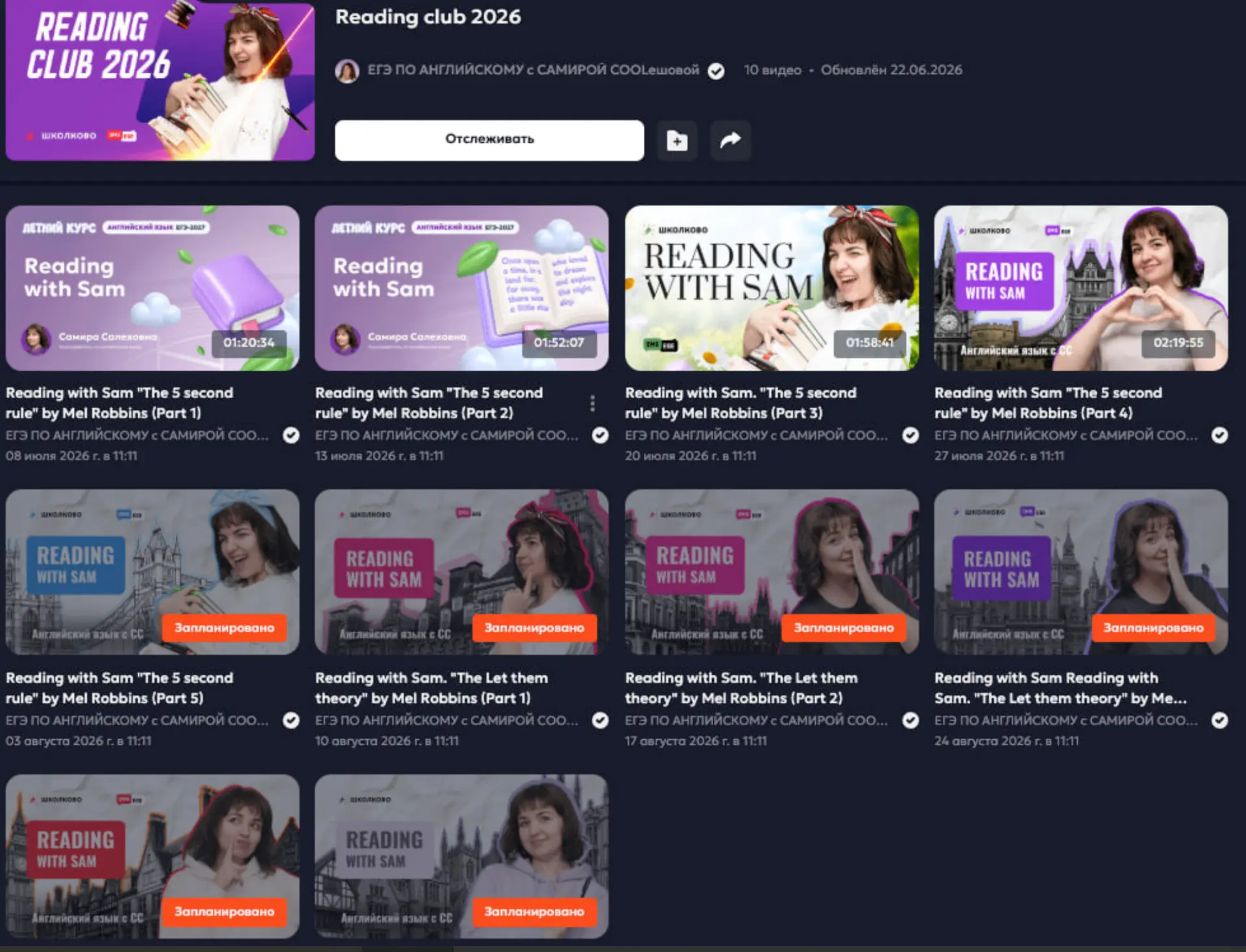Open thumbnail of Let them theory Part 1
Image resolution: width=1246 pixels, height=952 pixels.
point(461,572)
